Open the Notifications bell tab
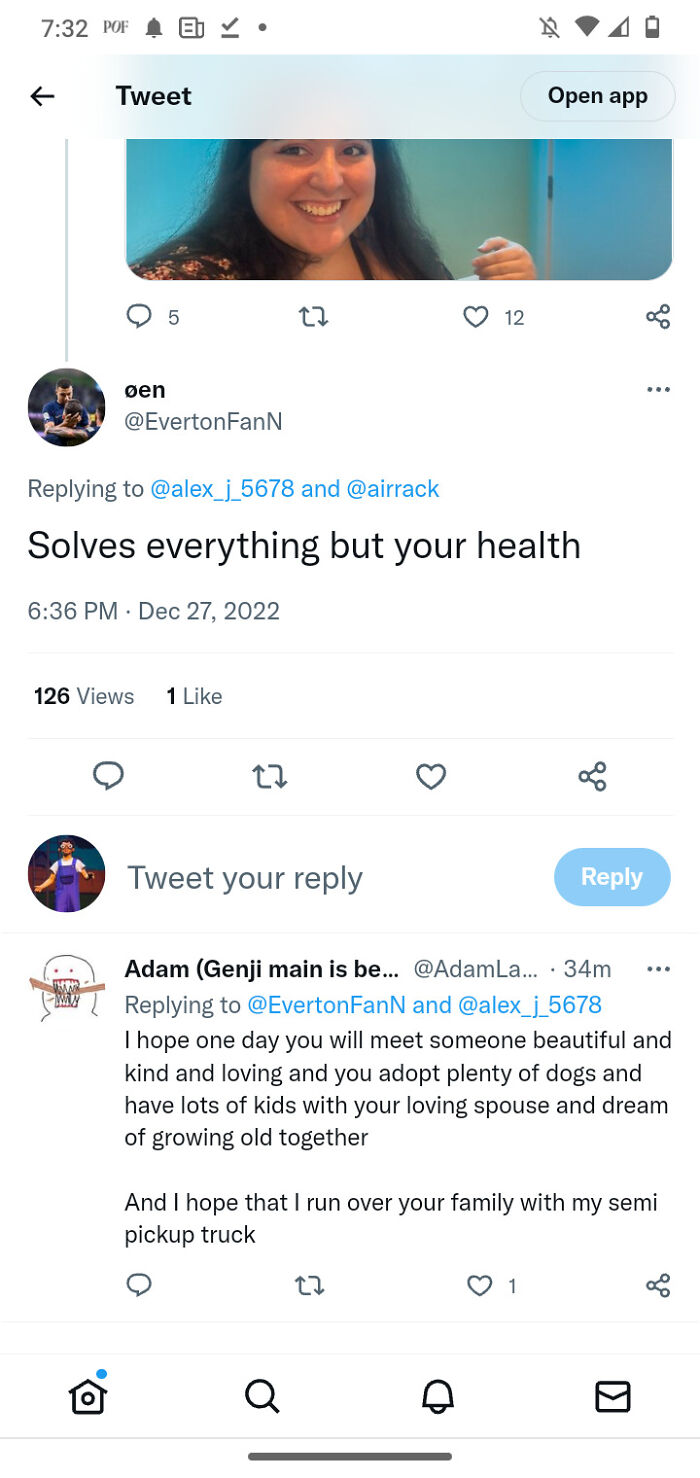 [437, 1396]
